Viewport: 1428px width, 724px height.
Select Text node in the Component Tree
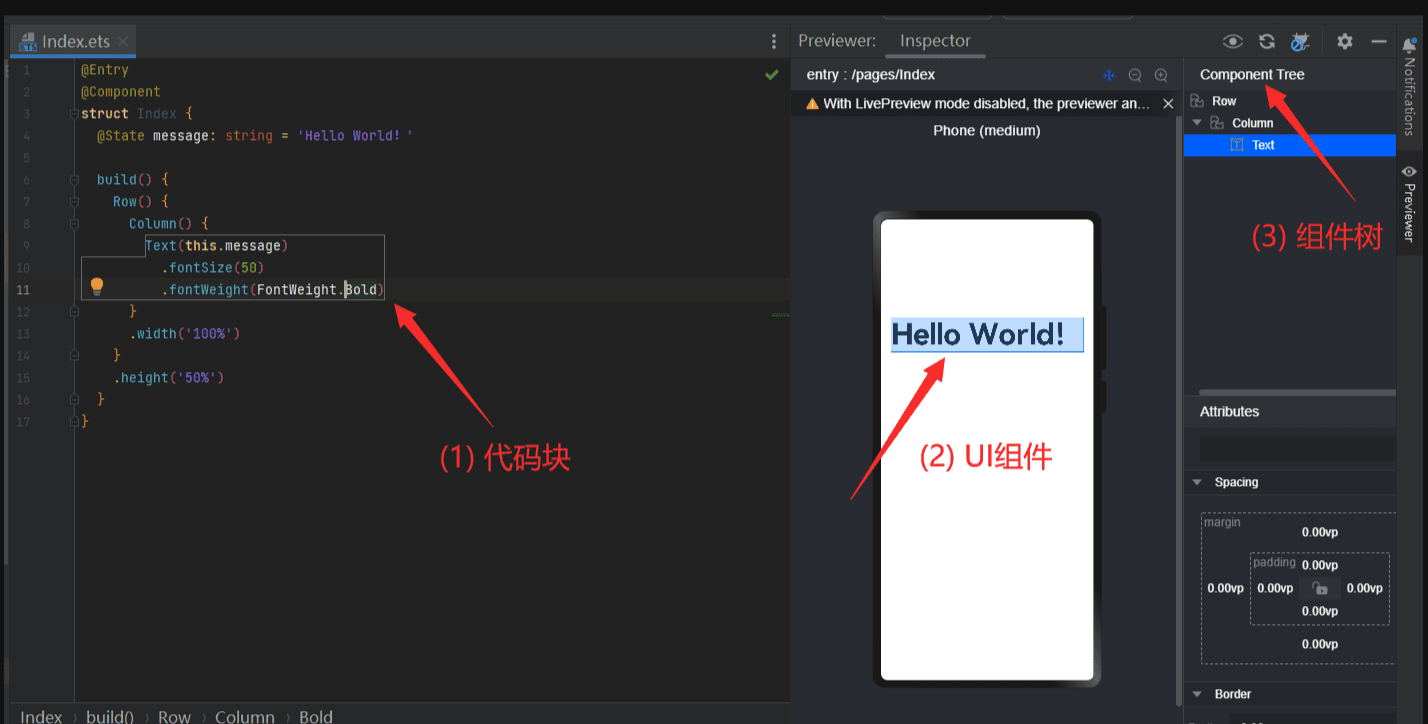pyautogui.click(x=1290, y=145)
